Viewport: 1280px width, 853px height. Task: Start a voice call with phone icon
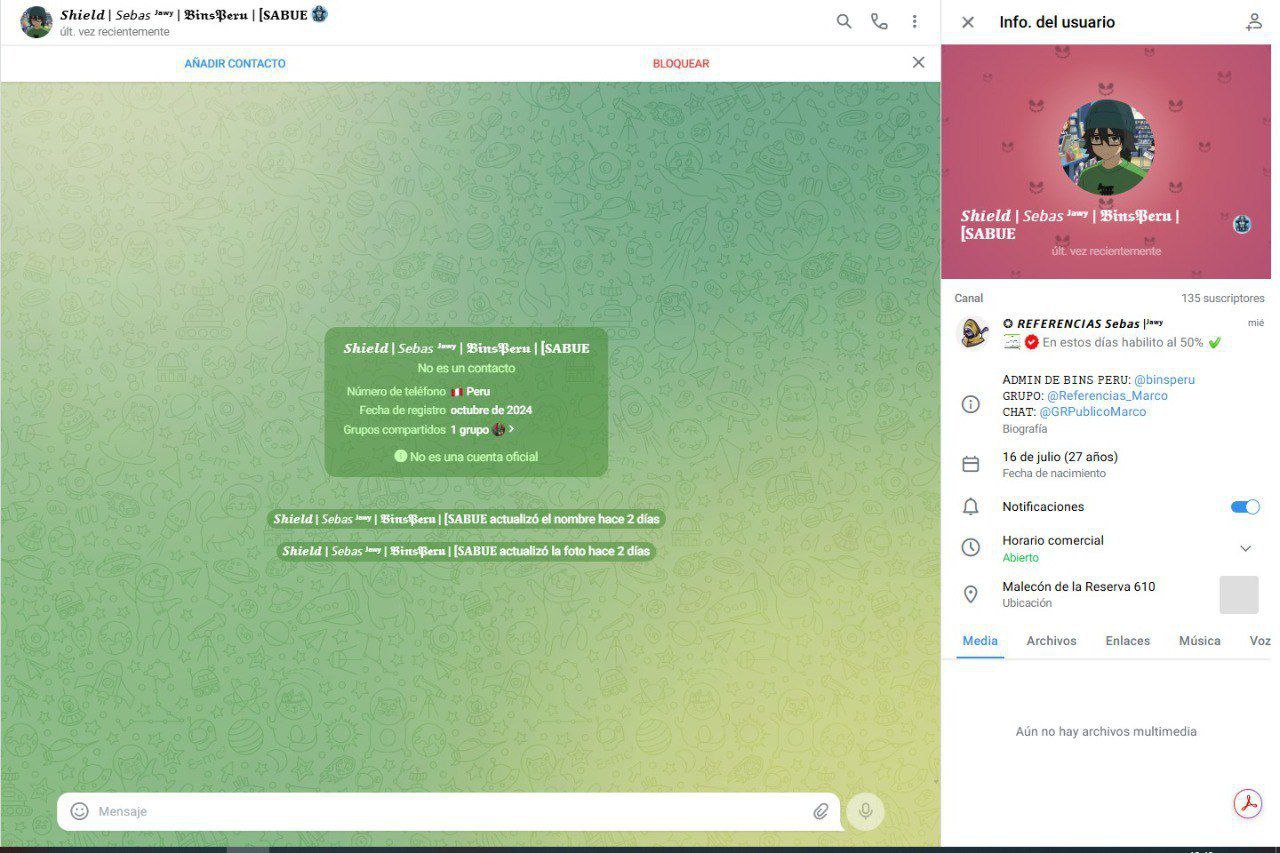coord(879,21)
